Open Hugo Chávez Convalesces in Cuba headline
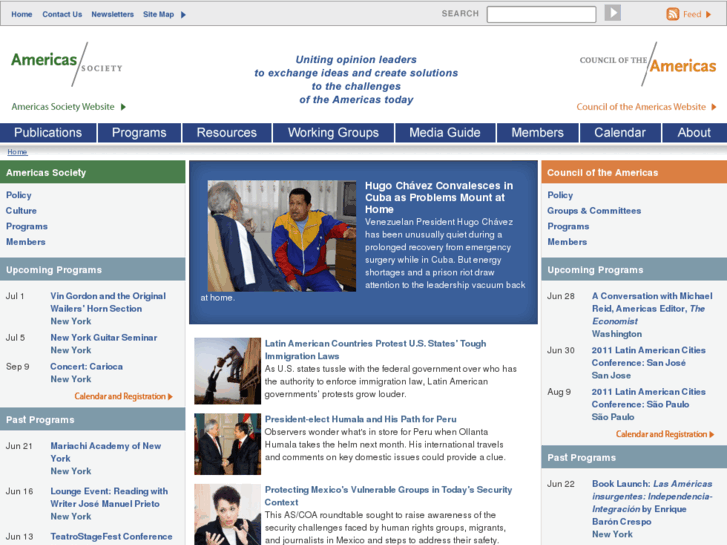Screen dimensions: 727x545 (439, 197)
